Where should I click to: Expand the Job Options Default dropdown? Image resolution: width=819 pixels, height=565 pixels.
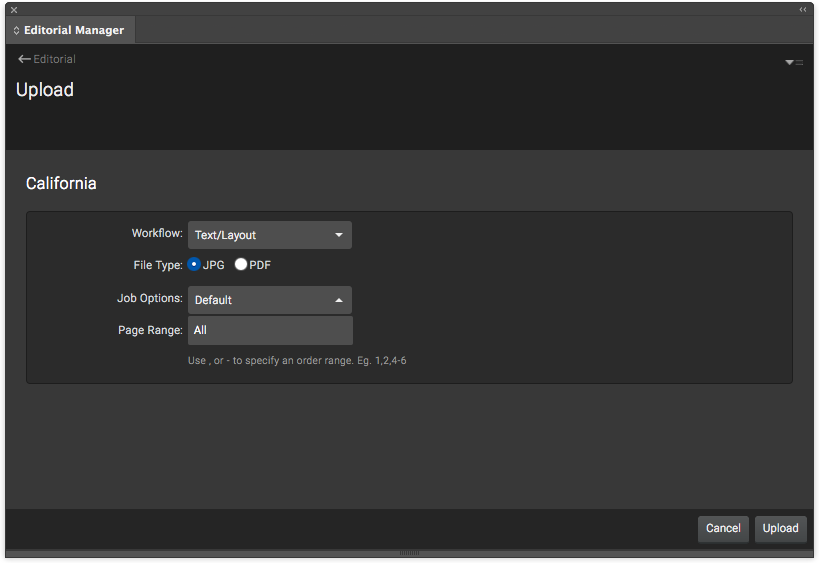(x=269, y=300)
